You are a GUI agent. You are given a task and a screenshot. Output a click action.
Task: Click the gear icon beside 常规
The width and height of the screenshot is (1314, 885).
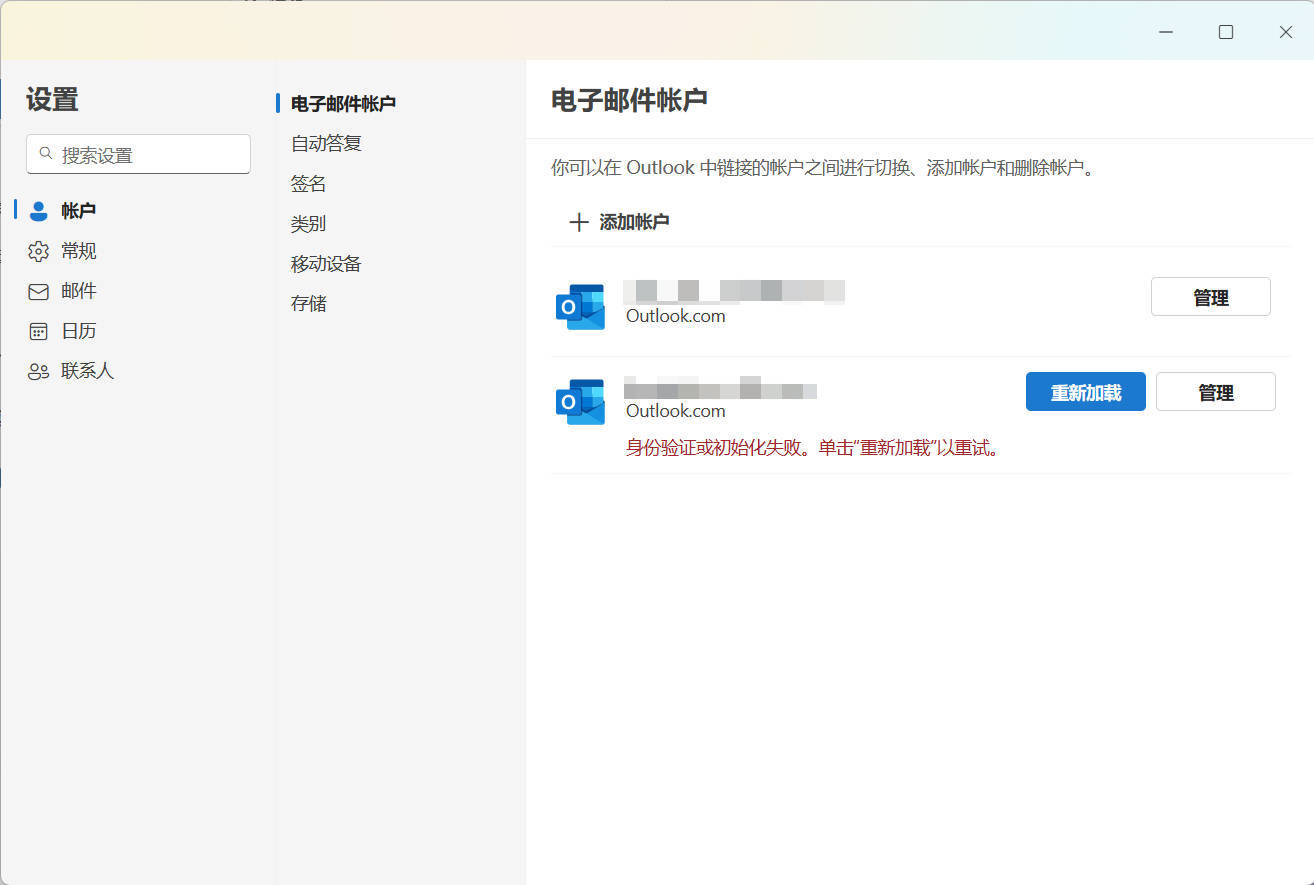[39, 251]
